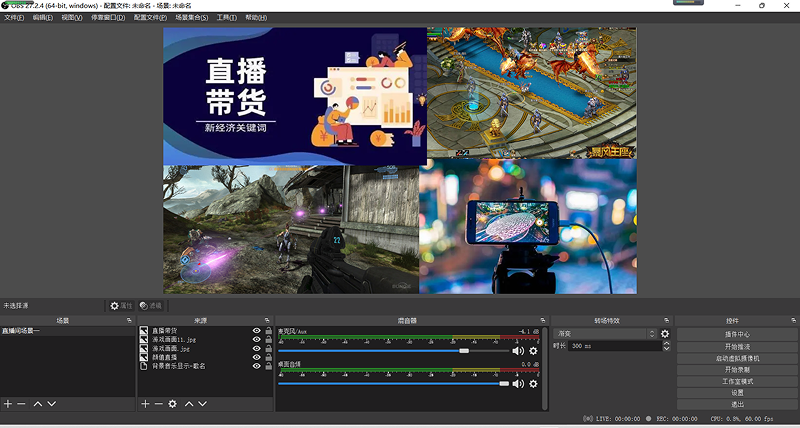Open the 视图(V) menu
800x428 pixels.
pyautogui.click(x=72, y=17)
